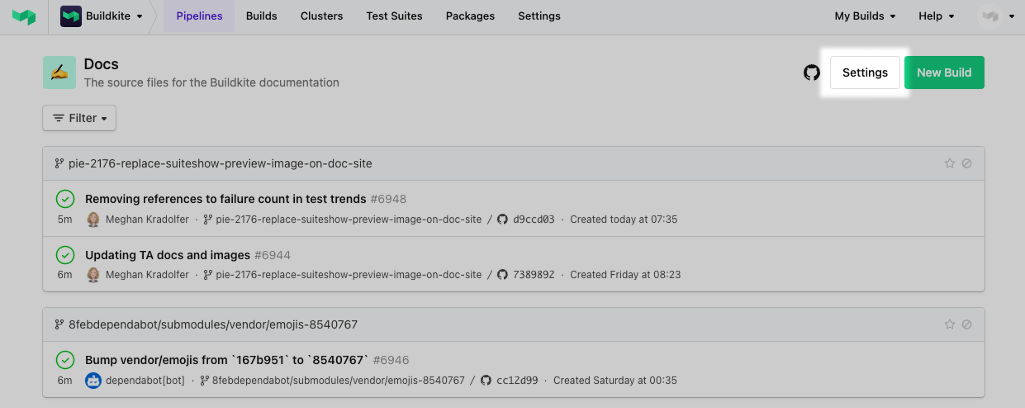Image resolution: width=1025 pixels, height=408 pixels.
Task: Click Meghan Kradolfer avatar on build #6948
Action: [x=93, y=219]
